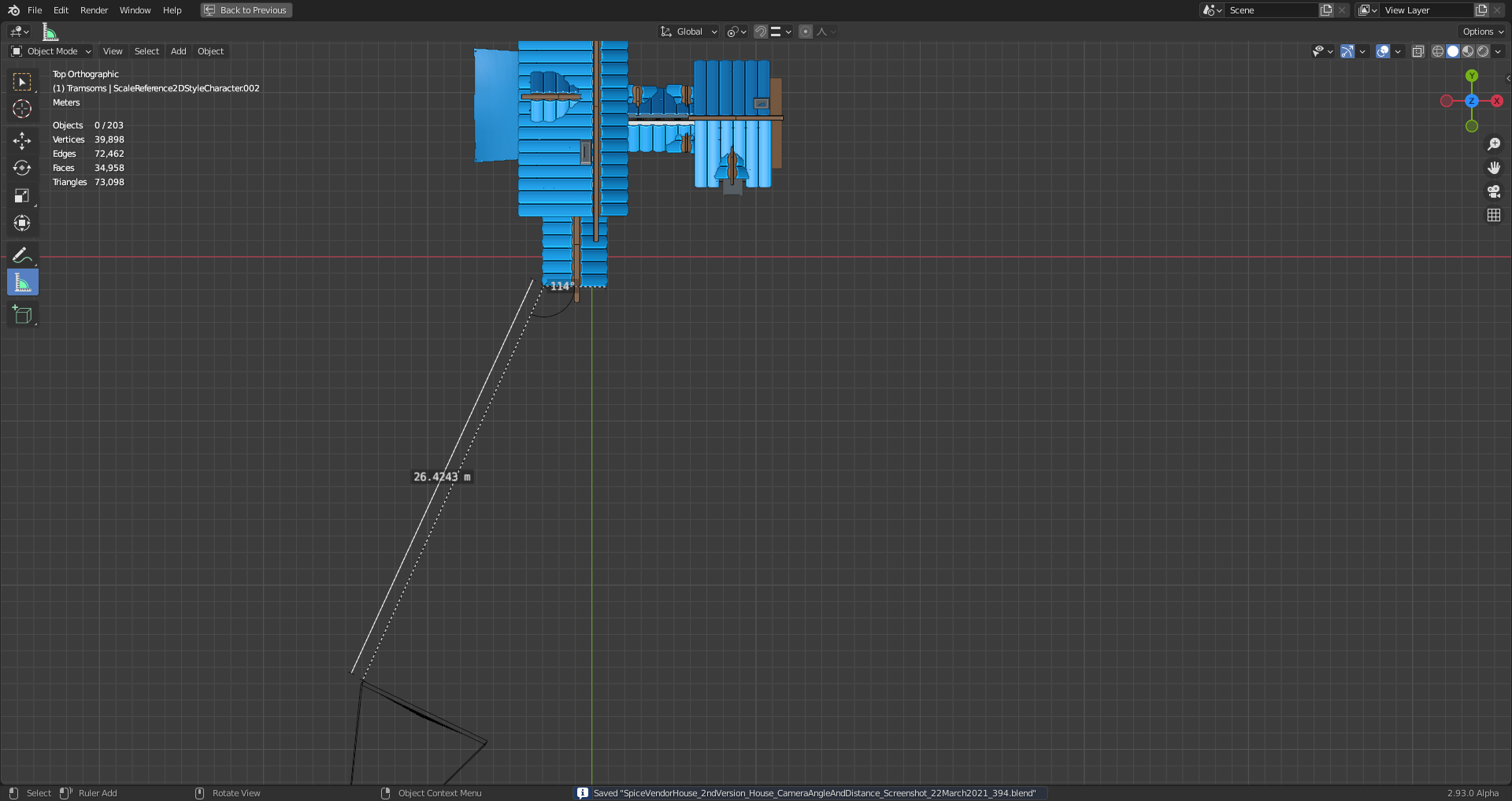The height and width of the screenshot is (801, 1512).
Task: Click the Pan view hand icon
Action: 1493,168
